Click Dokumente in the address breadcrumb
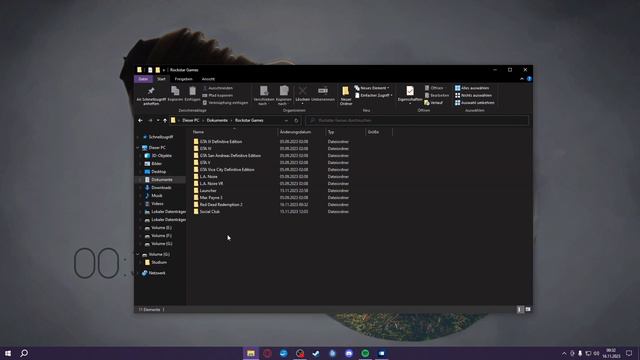This screenshot has width=640, height=360. 217,120
